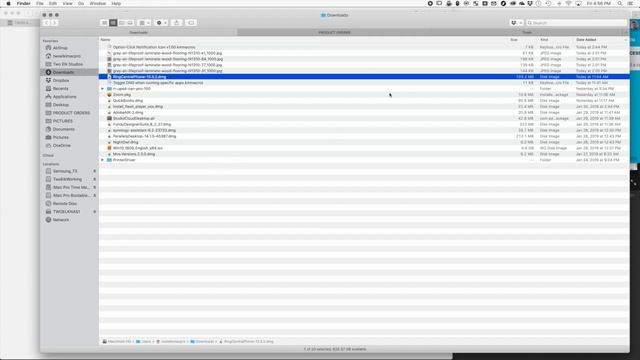
Task: Click the Share toolbar button
Action: coord(177,23)
